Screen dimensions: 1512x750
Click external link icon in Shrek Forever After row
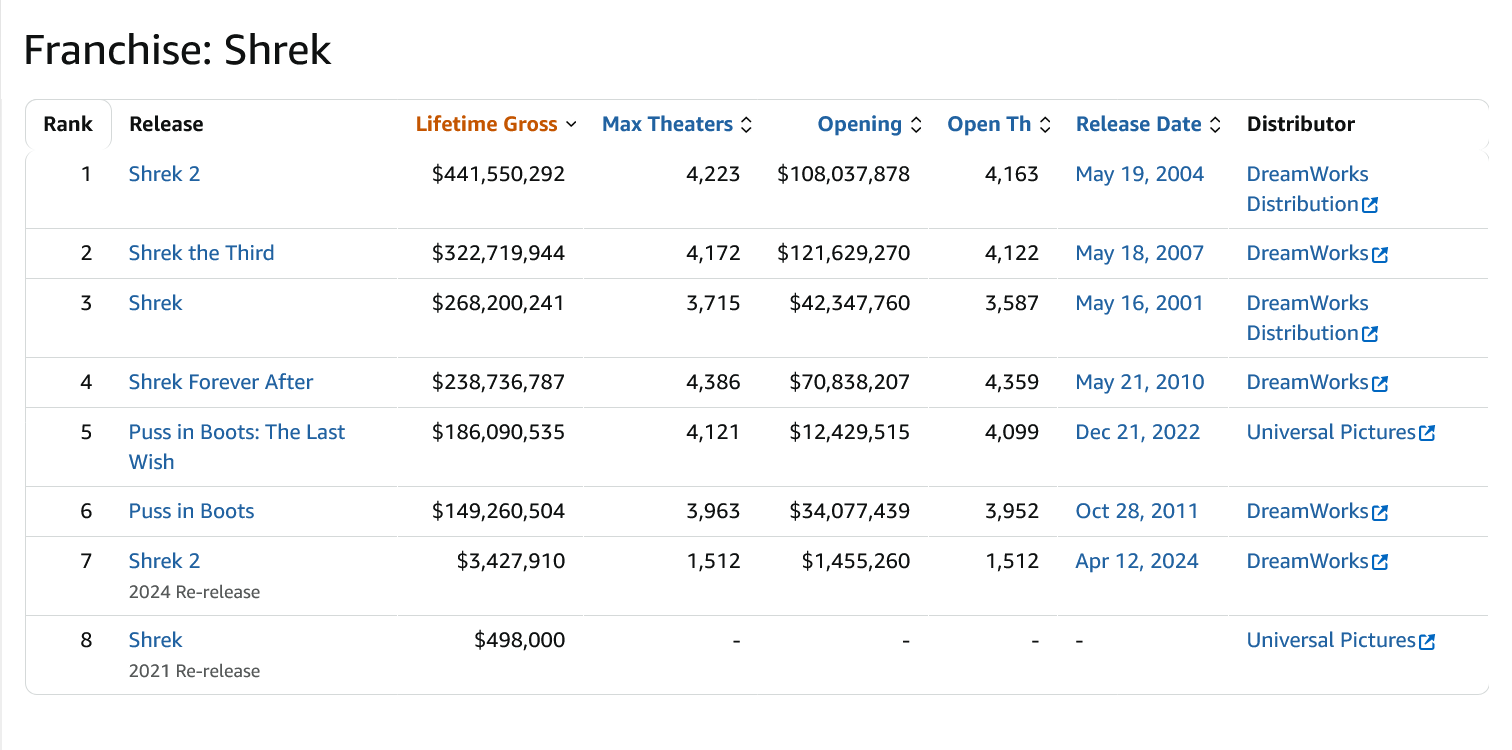point(1380,383)
